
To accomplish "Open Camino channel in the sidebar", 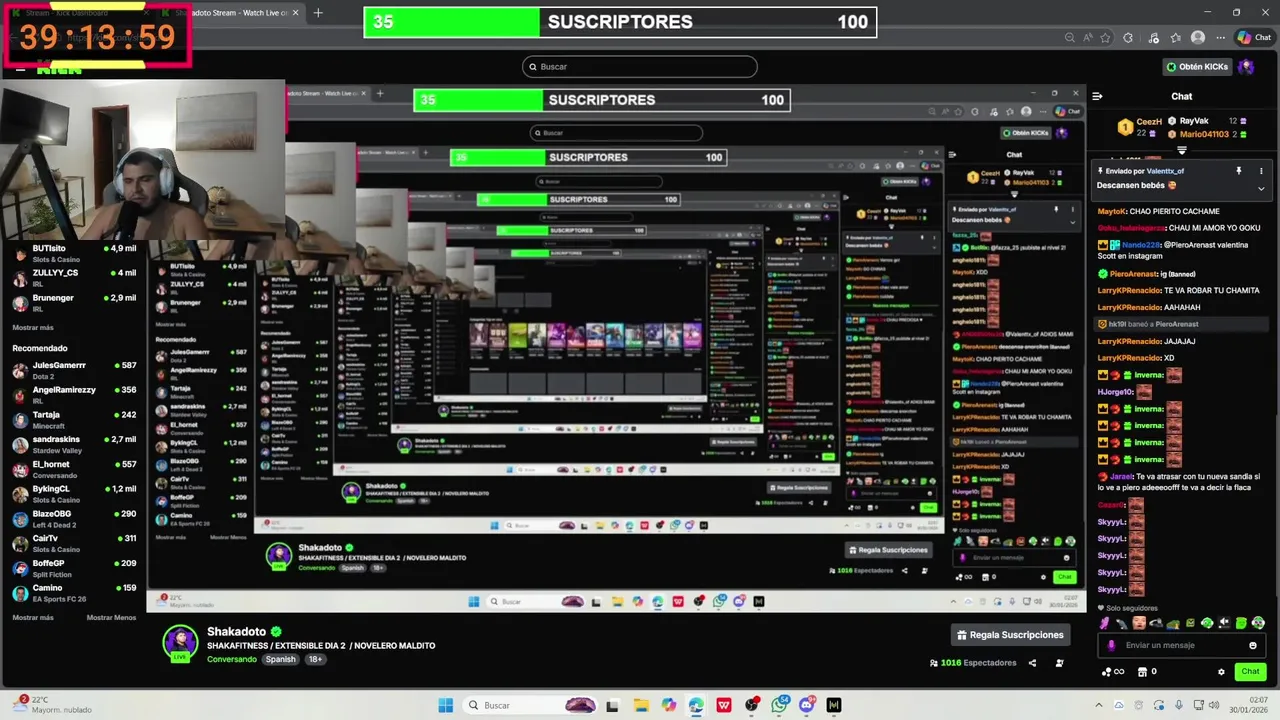I will 74,592.
